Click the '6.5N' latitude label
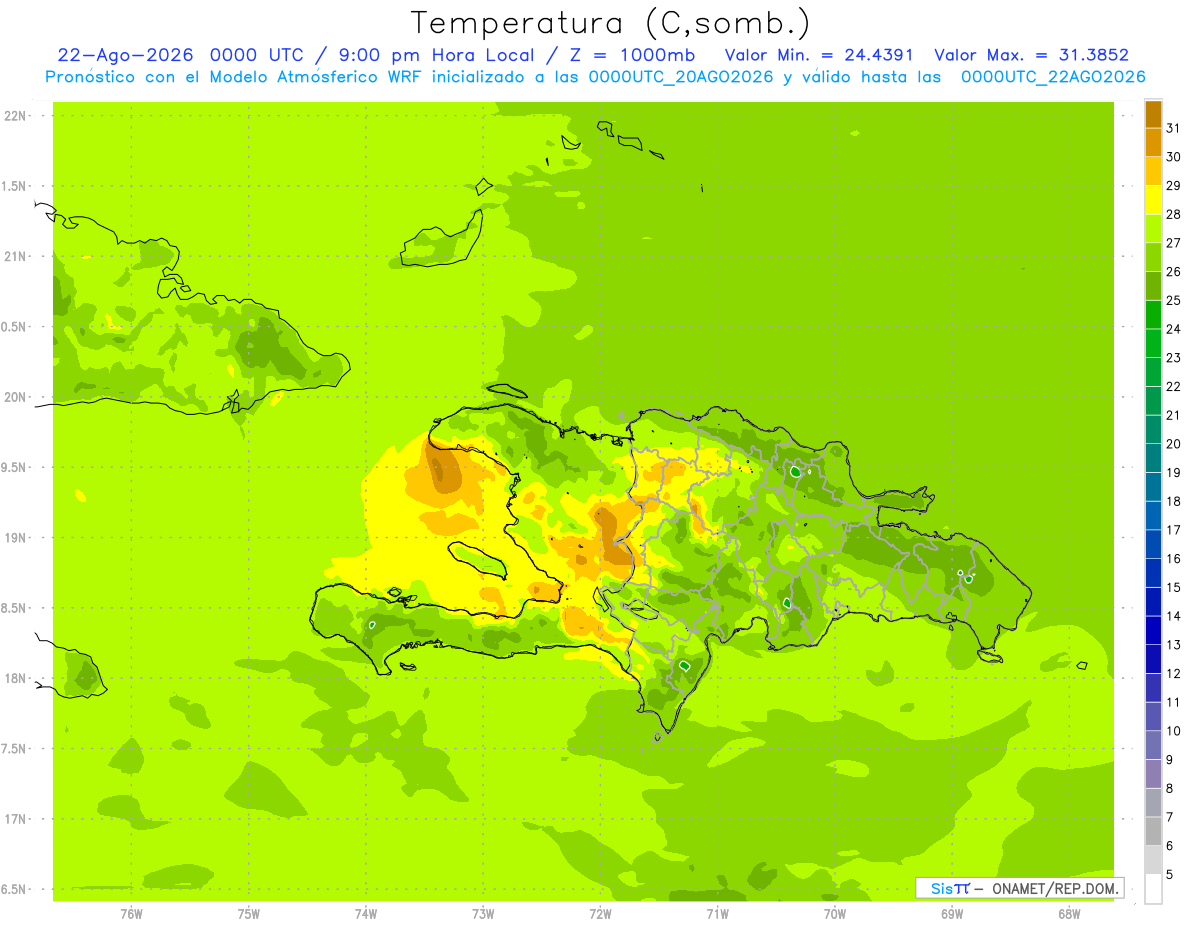The width and height of the screenshot is (1200, 927). (x=15, y=890)
